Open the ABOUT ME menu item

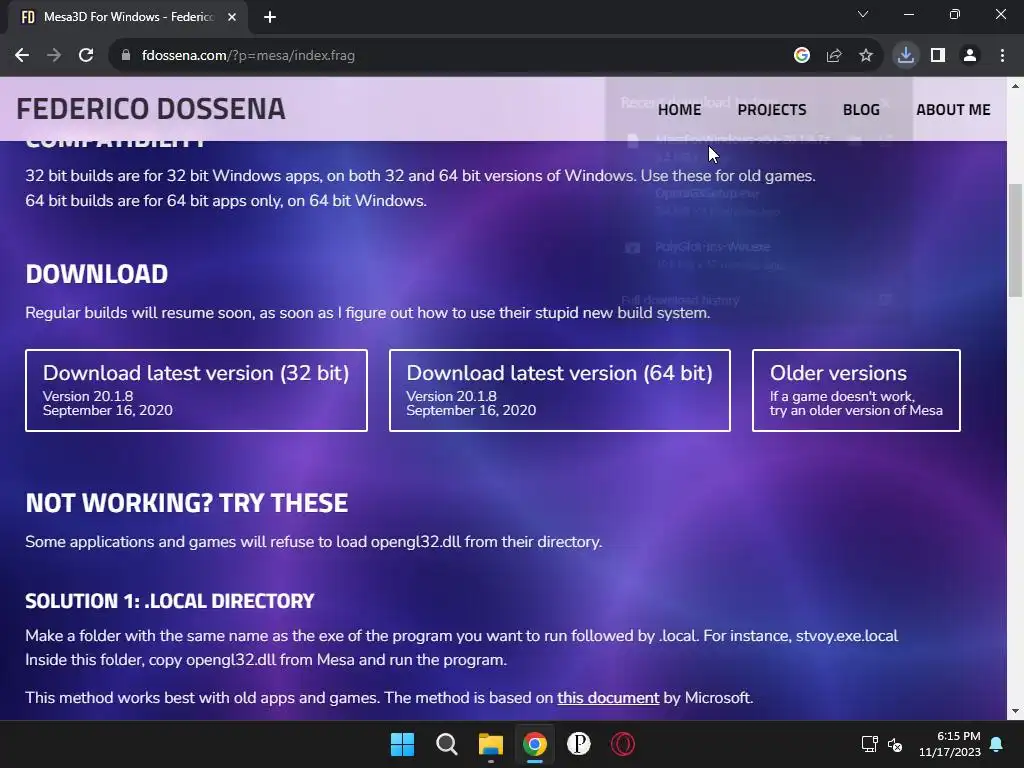pyautogui.click(x=953, y=110)
